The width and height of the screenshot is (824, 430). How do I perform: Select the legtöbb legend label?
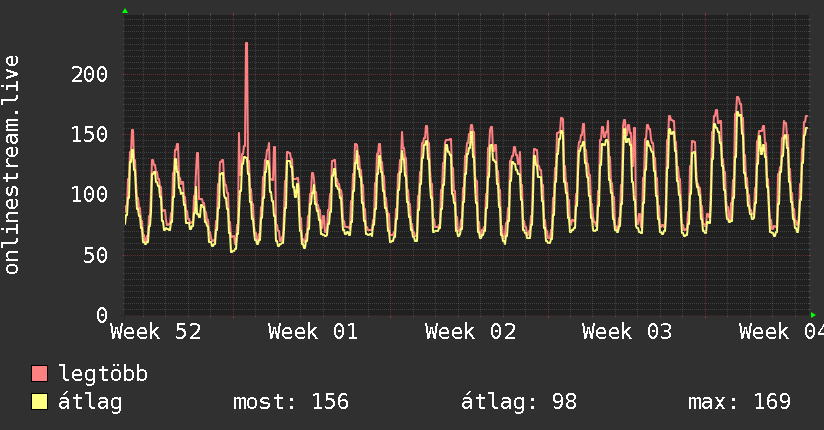tap(103, 374)
